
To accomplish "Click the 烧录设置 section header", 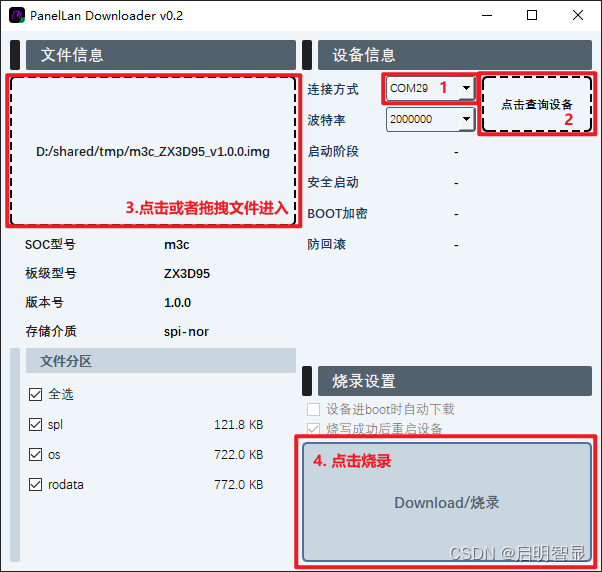I will (455, 381).
